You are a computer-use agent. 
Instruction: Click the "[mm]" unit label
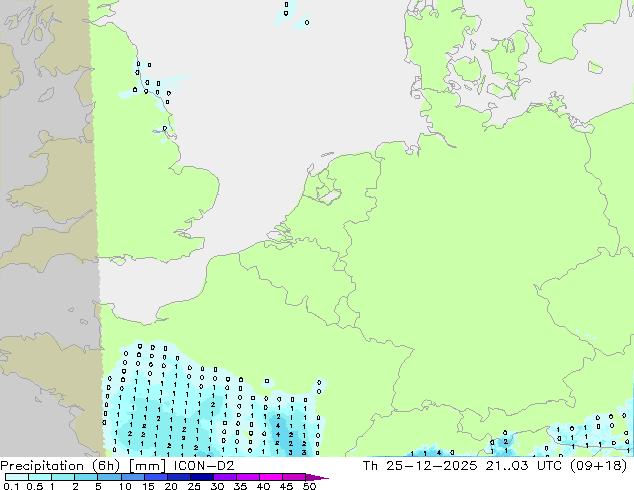147,466
